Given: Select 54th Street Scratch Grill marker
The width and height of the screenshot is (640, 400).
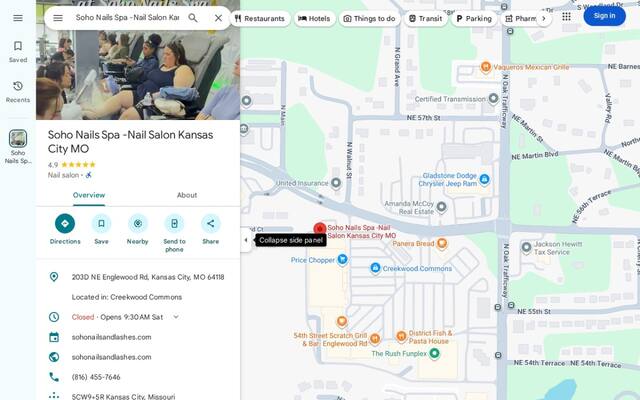Looking at the screenshot, I should [x=375, y=338].
